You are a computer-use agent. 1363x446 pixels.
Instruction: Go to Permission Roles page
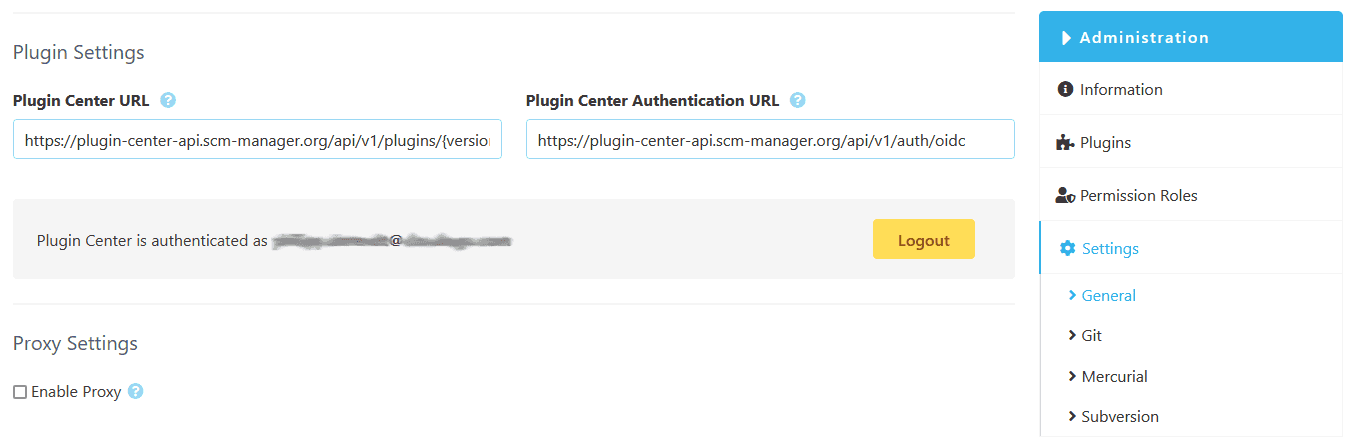1138,196
